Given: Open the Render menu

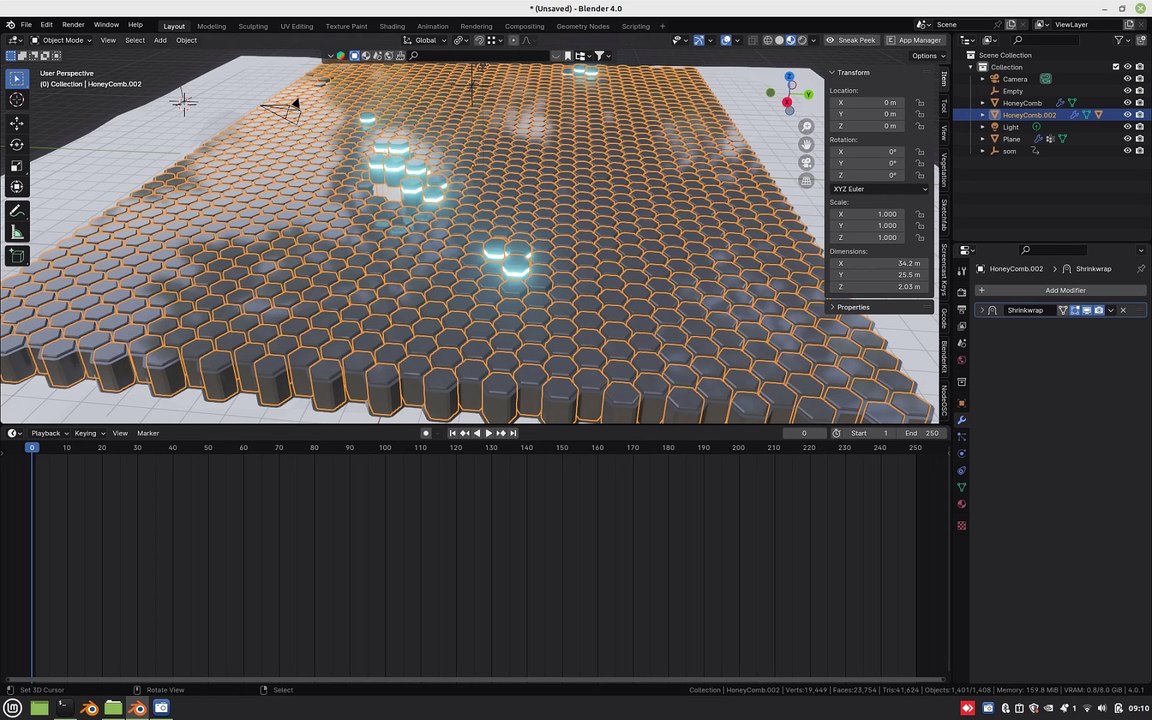Looking at the screenshot, I should pos(73,24).
